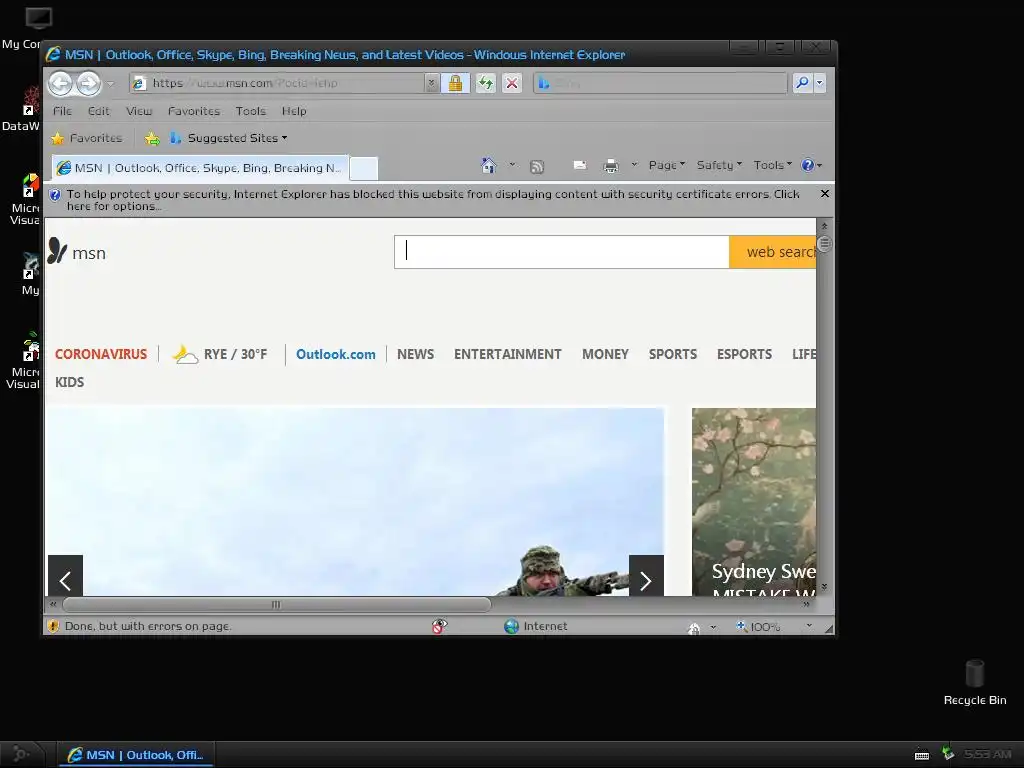Click the keyboard icon in system tray

pos(921,755)
